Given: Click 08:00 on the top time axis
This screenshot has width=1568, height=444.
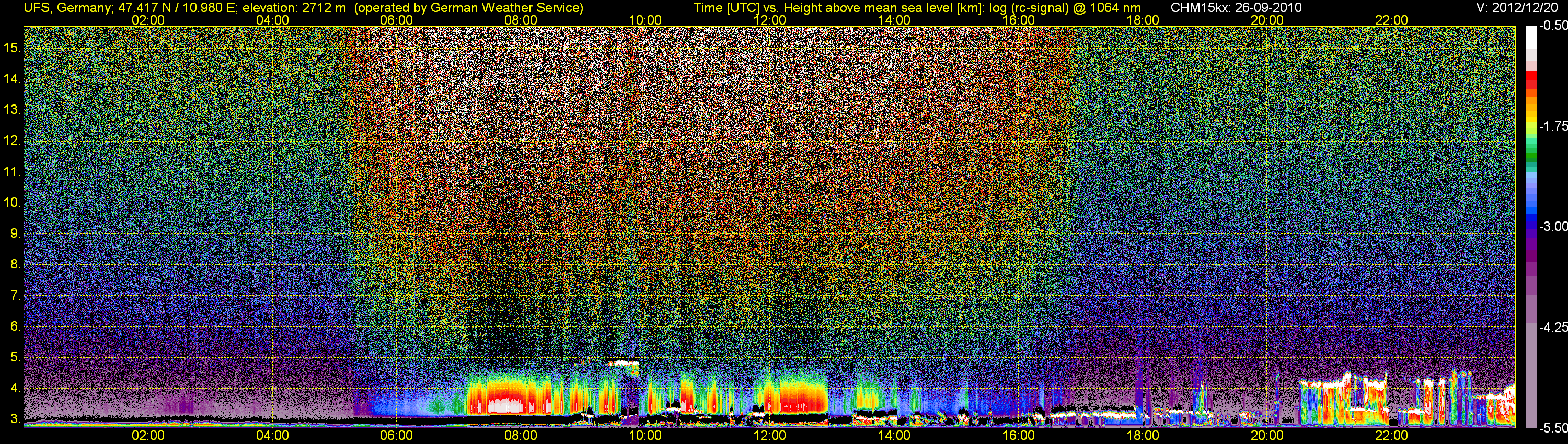Looking at the screenshot, I should tap(521, 20).
